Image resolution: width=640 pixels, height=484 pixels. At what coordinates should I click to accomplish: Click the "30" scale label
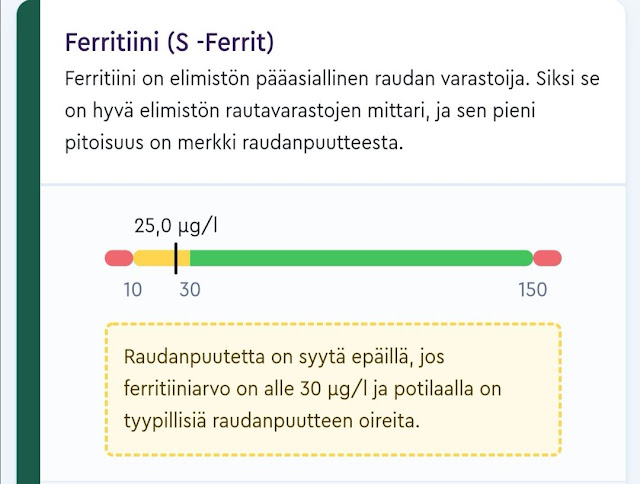(x=188, y=289)
